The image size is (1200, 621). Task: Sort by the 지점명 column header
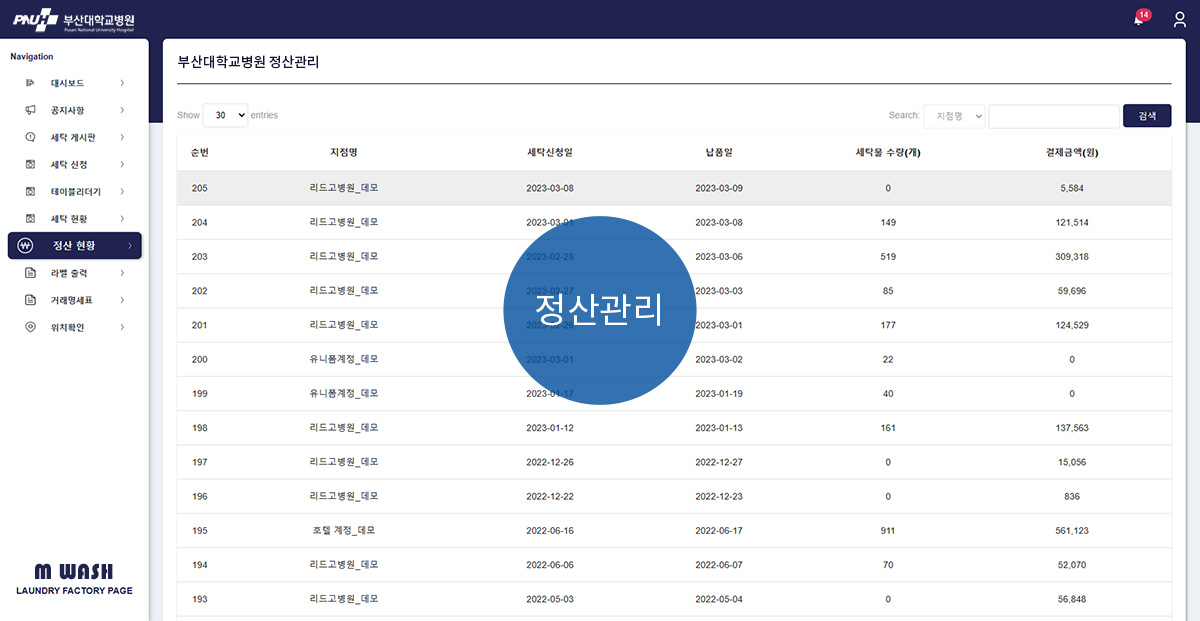pyautogui.click(x=344, y=153)
